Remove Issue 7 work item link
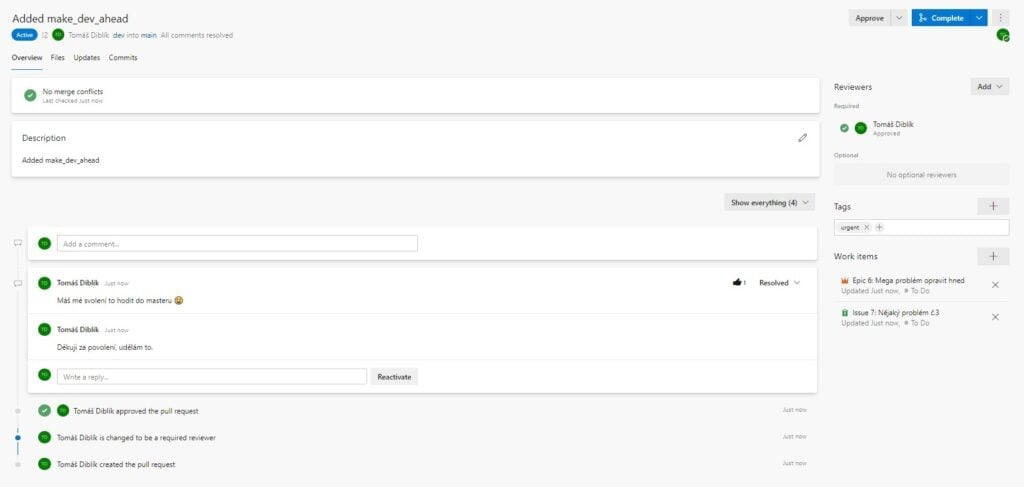The image size is (1024, 487). [995, 317]
